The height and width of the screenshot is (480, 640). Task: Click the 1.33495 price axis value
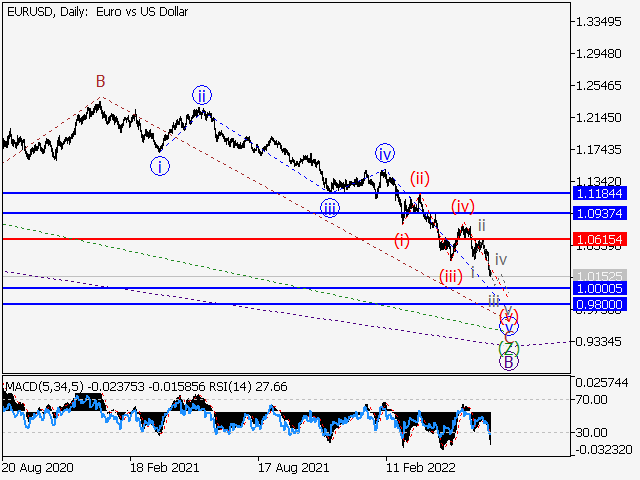pos(598,22)
